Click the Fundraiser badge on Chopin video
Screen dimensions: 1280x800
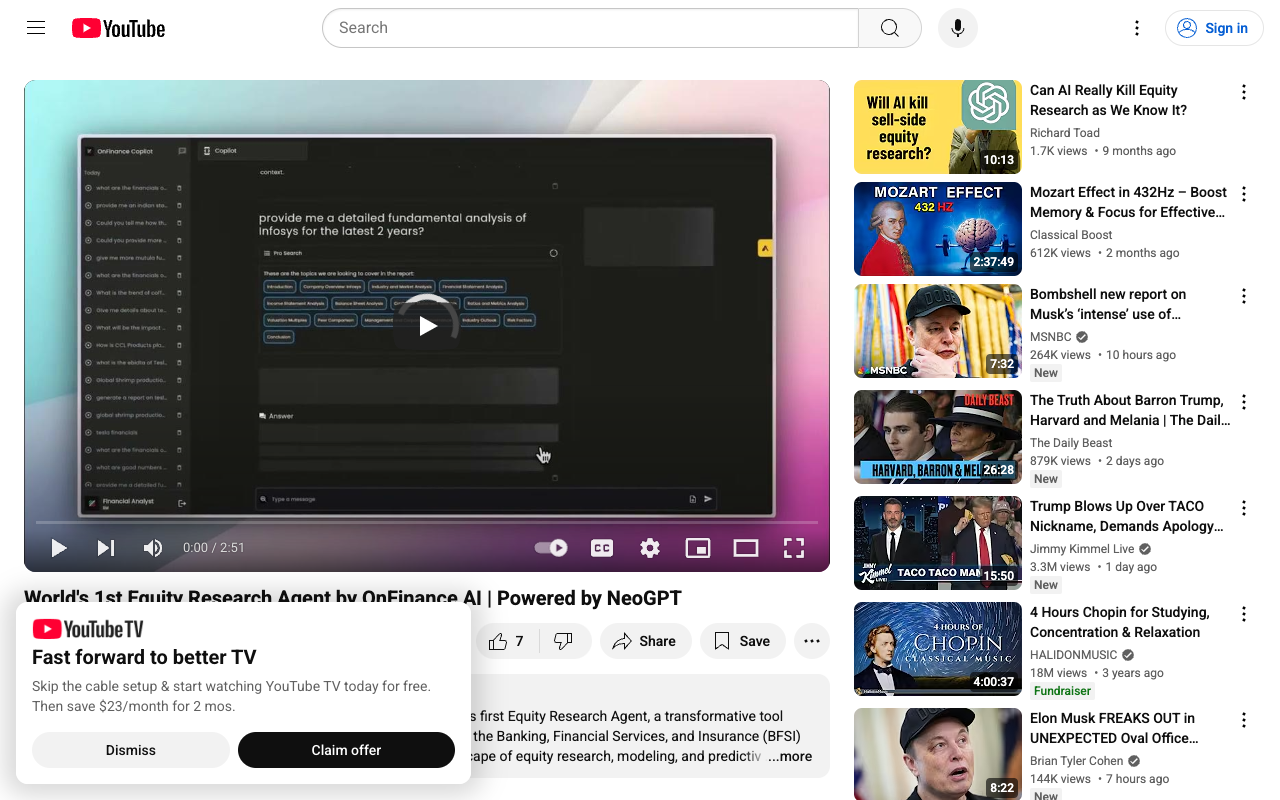pyautogui.click(x=1062, y=691)
